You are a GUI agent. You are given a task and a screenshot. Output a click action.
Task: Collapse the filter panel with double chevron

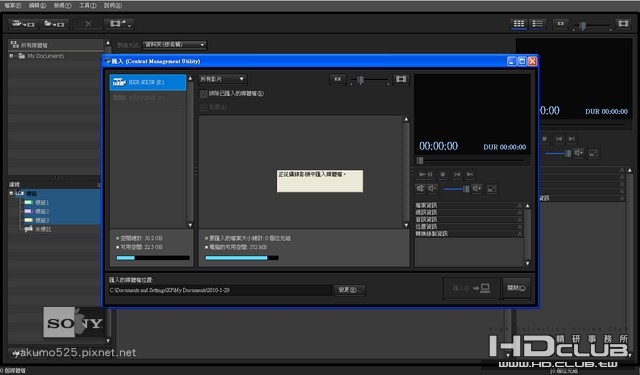pos(99,185)
